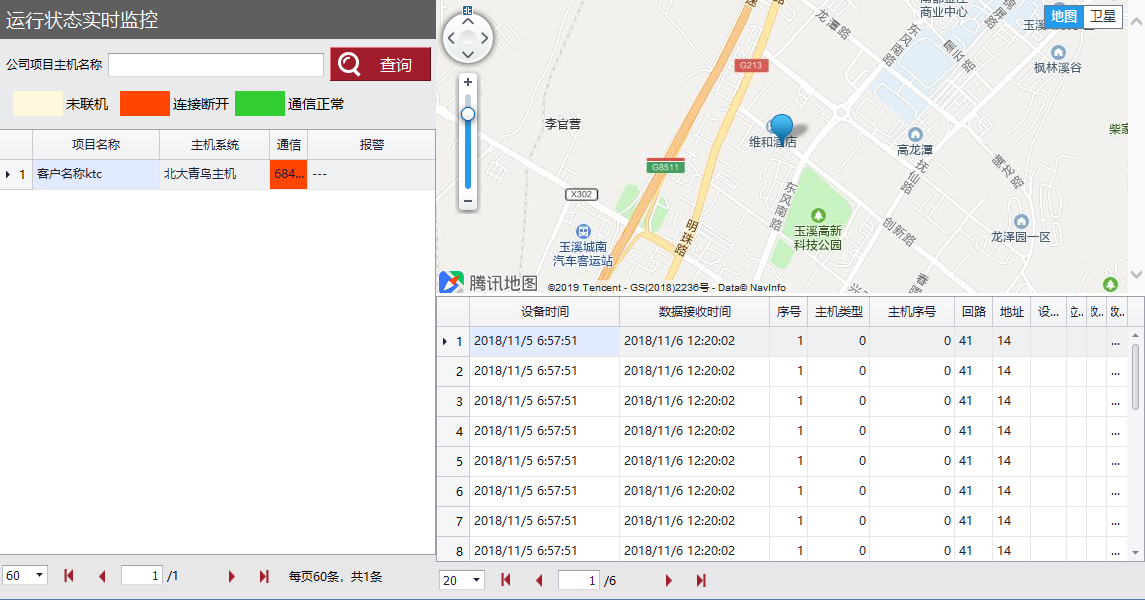Go to next page in right data pager
Screen dimensions: 1145x600
[x=669, y=581]
